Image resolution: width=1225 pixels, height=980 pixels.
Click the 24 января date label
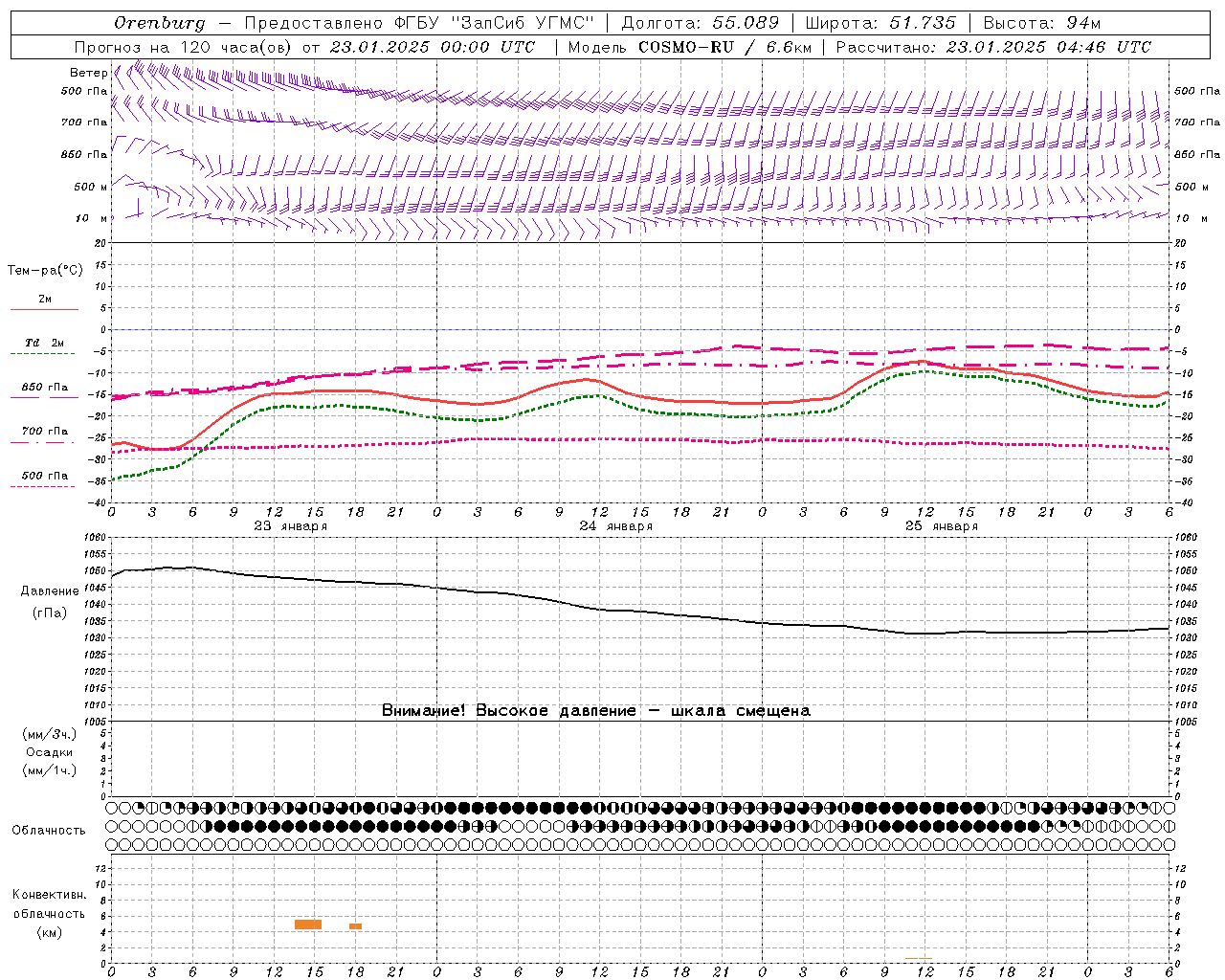pyautogui.click(x=615, y=526)
